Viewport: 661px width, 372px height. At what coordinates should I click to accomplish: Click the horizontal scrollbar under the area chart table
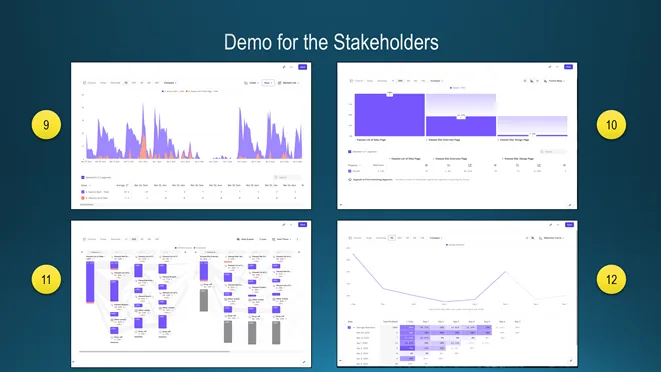86,205
